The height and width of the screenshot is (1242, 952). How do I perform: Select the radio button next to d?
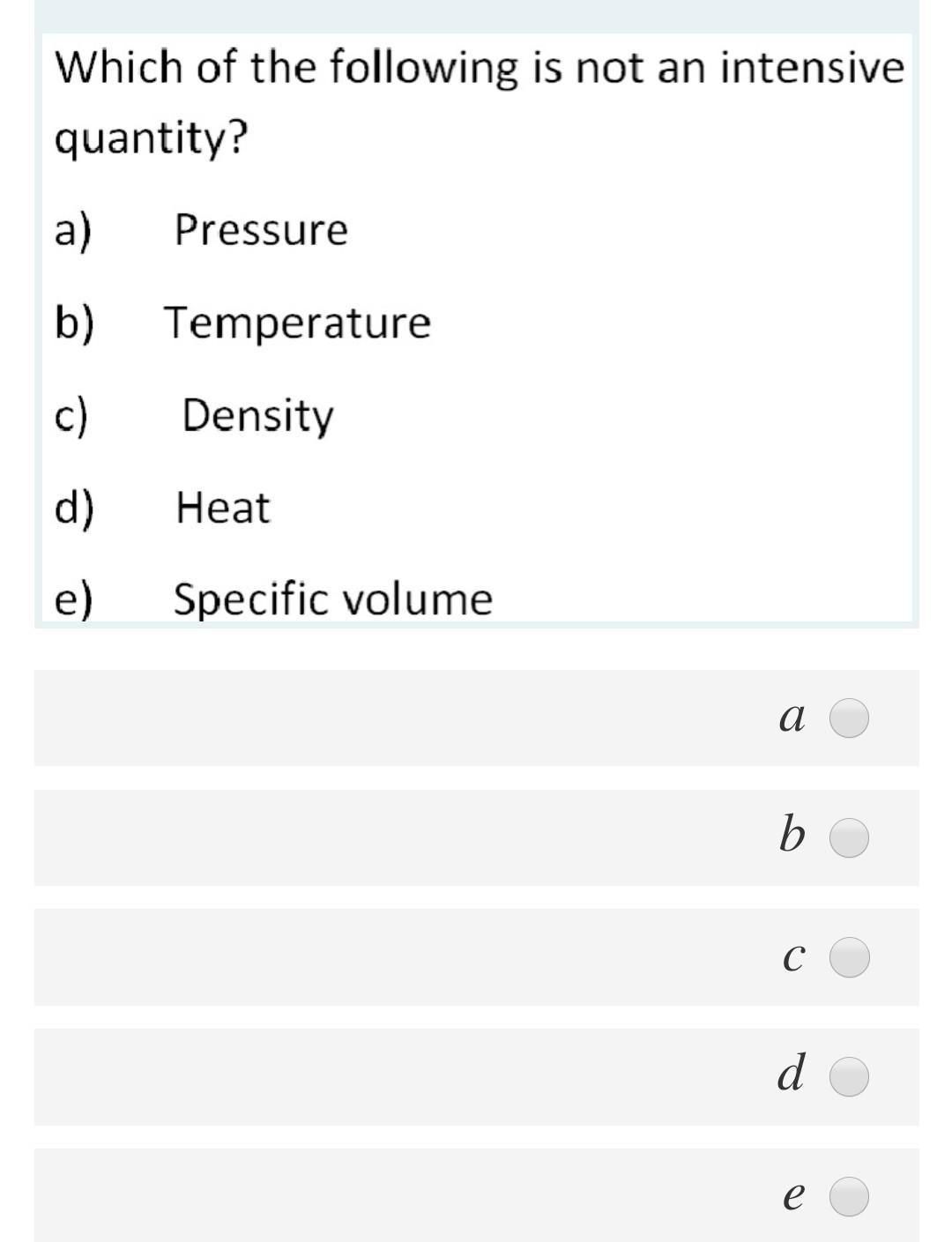click(849, 1075)
